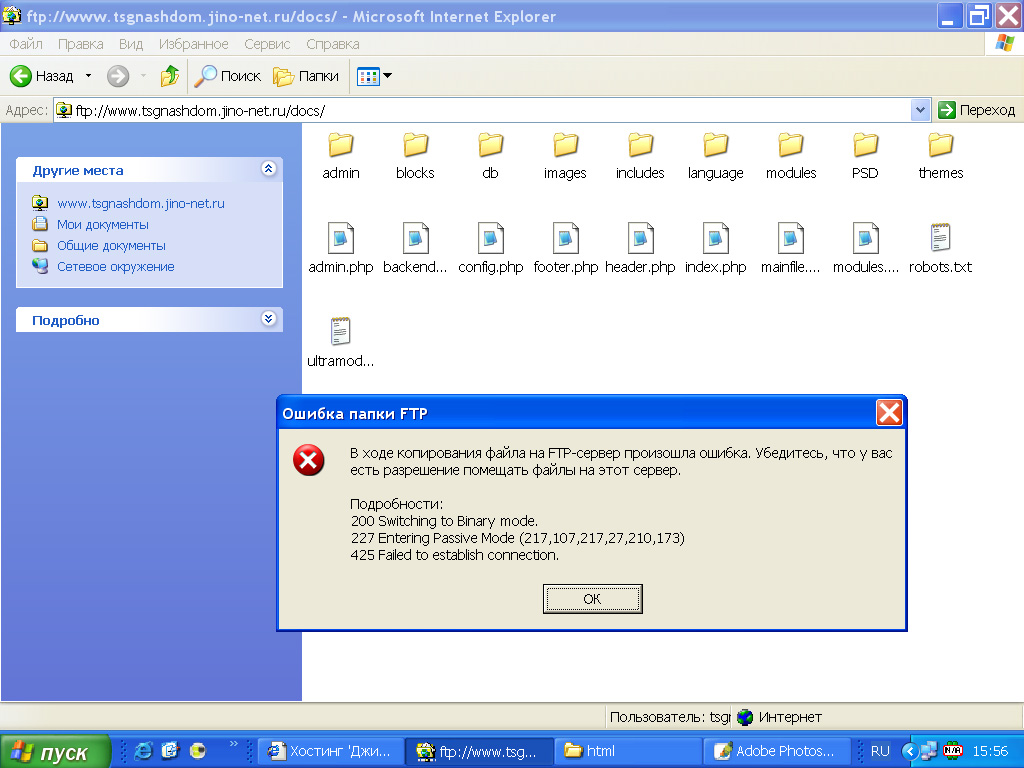The width and height of the screenshot is (1024, 768).
Task: Expand hidden Quick Launch items chevron
Action: point(234,744)
